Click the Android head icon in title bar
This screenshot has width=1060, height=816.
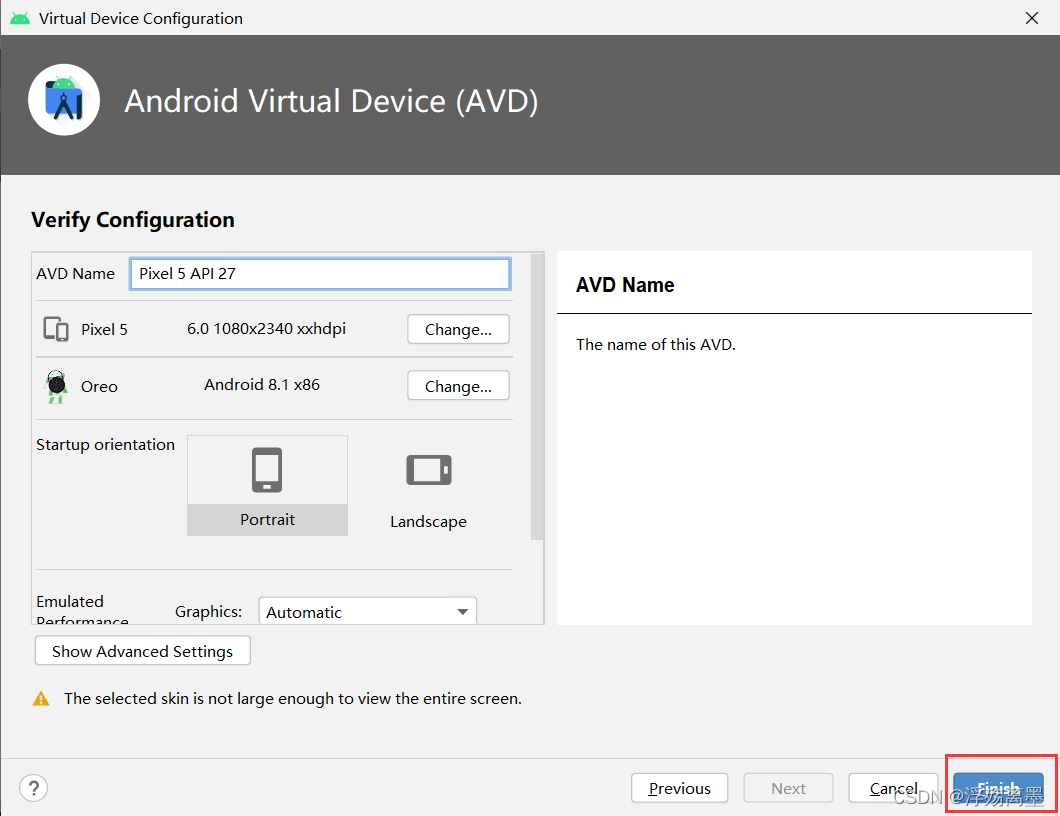[20, 18]
